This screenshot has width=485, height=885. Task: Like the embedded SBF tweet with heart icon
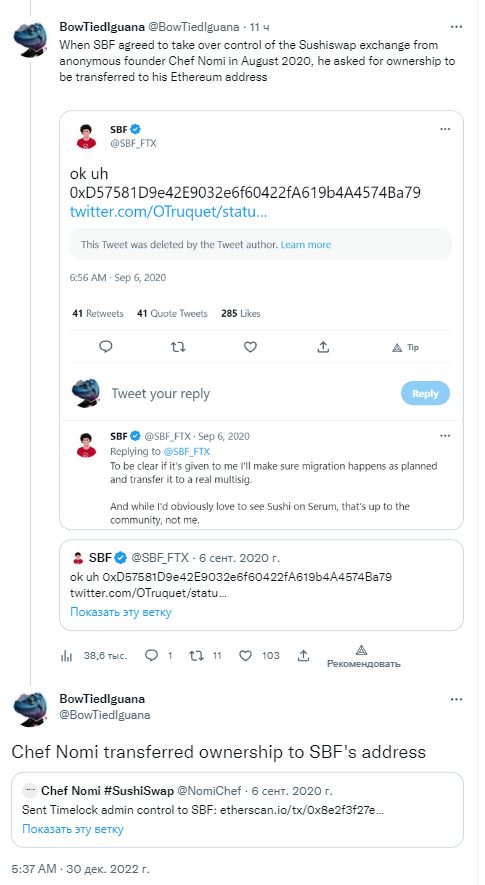250,347
